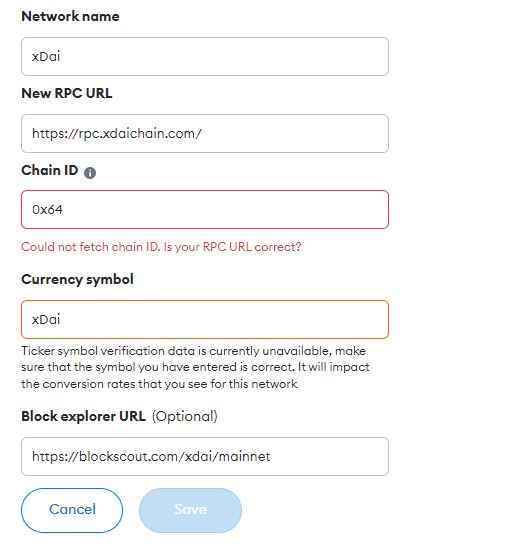Click the Block explorer URL field
Viewport: 510px width, 551px height.
tap(205, 456)
